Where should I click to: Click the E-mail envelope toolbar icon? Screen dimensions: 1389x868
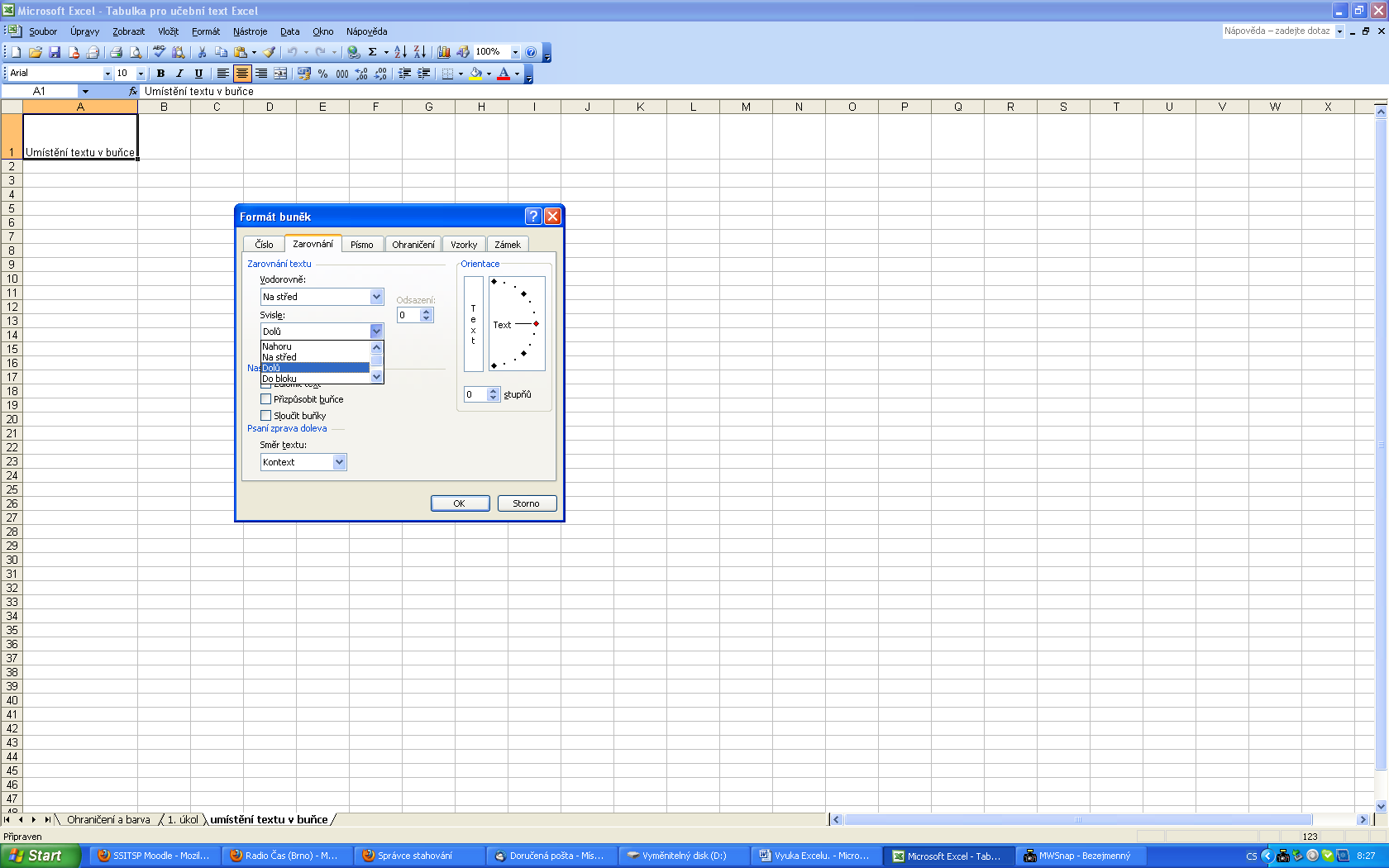(x=93, y=52)
